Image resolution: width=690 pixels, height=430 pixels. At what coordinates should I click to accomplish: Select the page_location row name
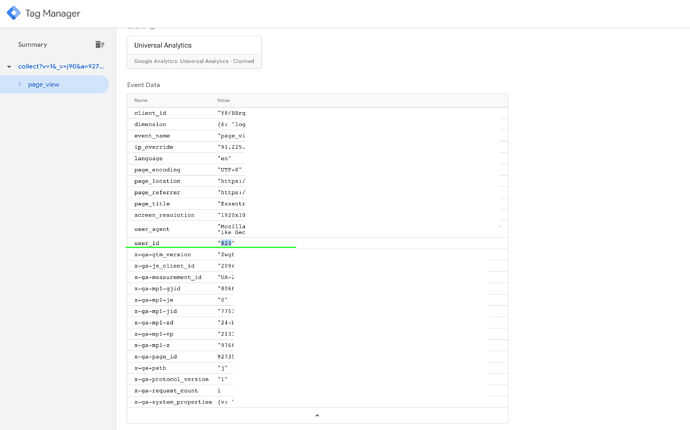click(x=157, y=181)
